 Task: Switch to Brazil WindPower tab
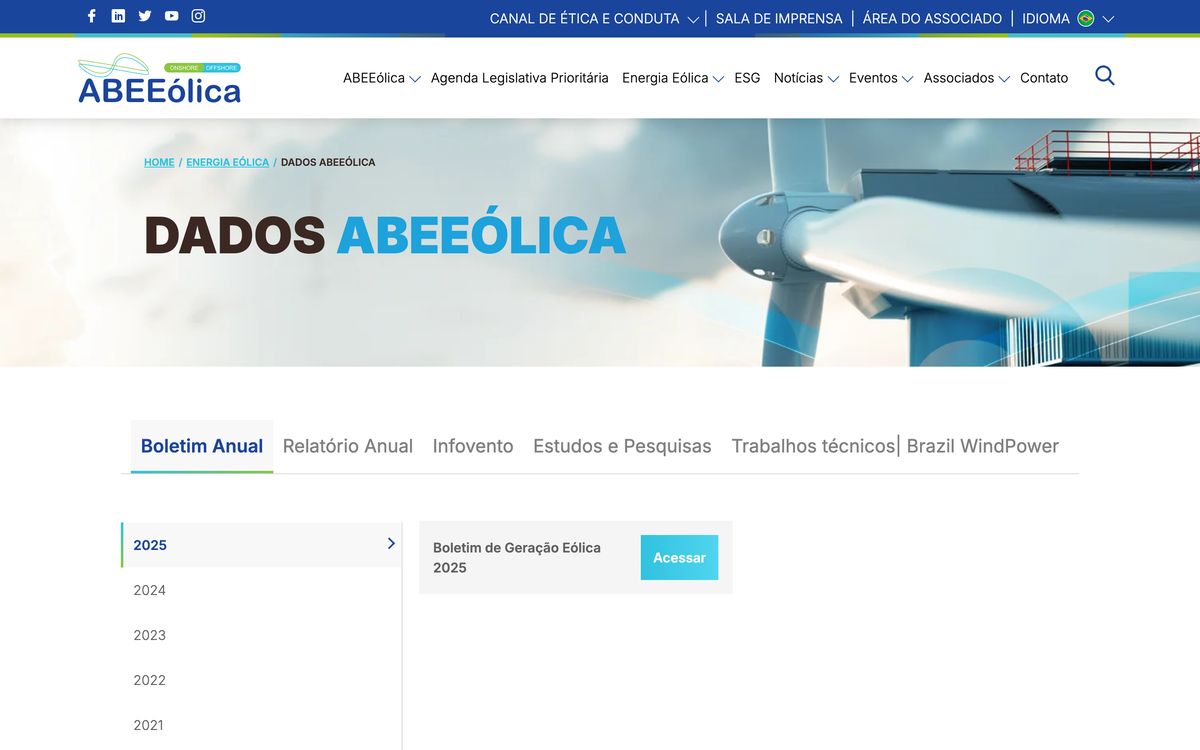(983, 446)
